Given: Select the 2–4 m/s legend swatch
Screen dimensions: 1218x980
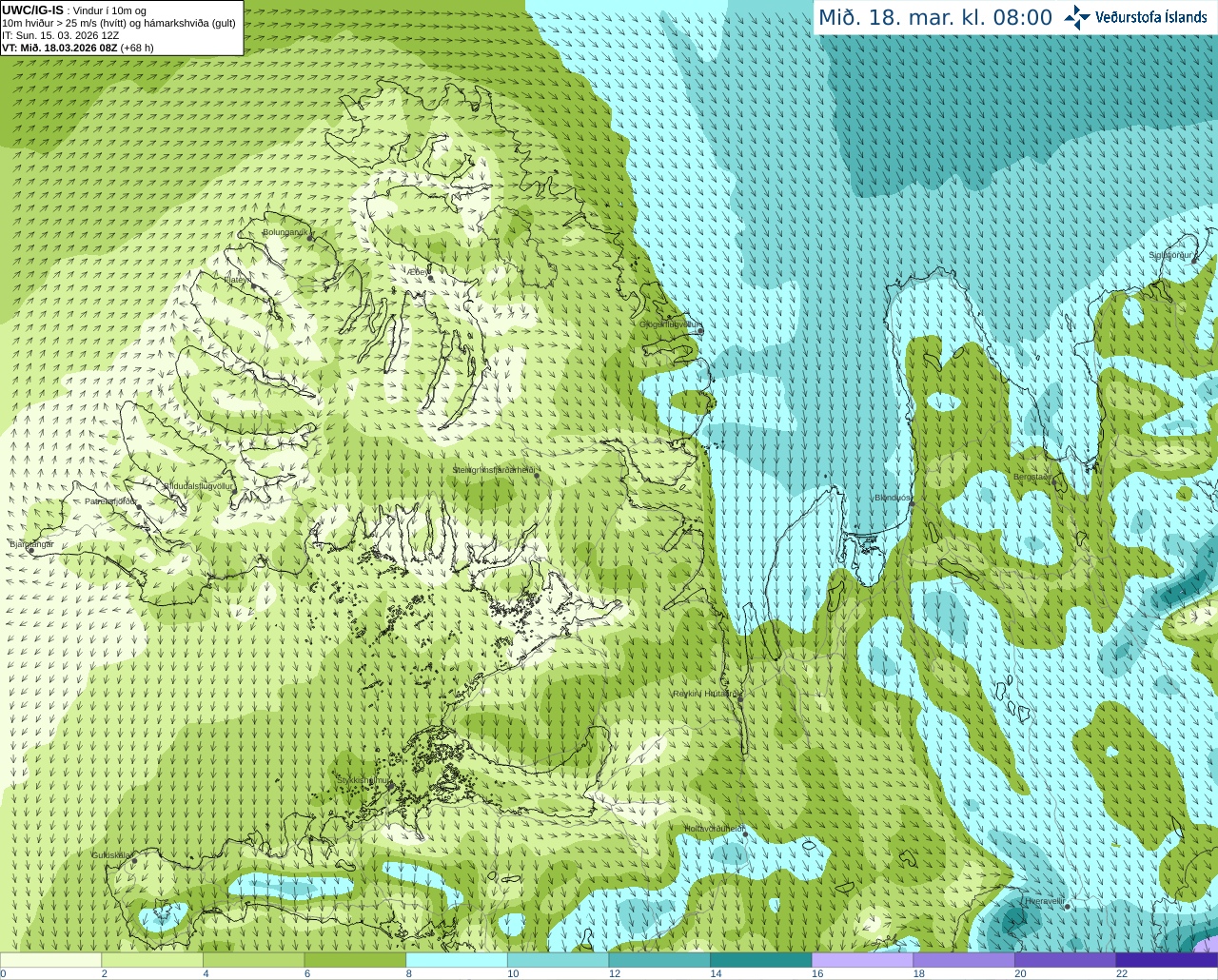Looking at the screenshot, I should click(x=152, y=960).
